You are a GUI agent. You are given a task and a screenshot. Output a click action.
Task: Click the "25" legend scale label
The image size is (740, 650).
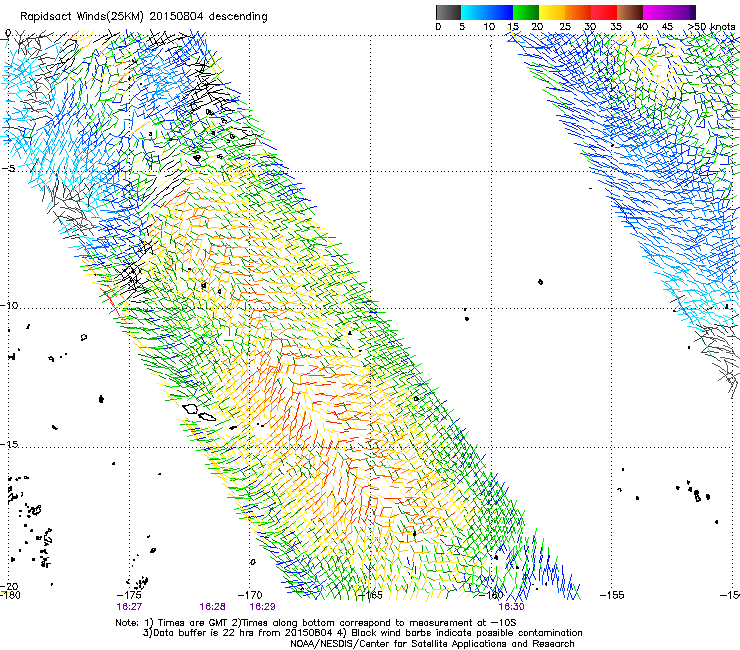pyautogui.click(x=565, y=27)
